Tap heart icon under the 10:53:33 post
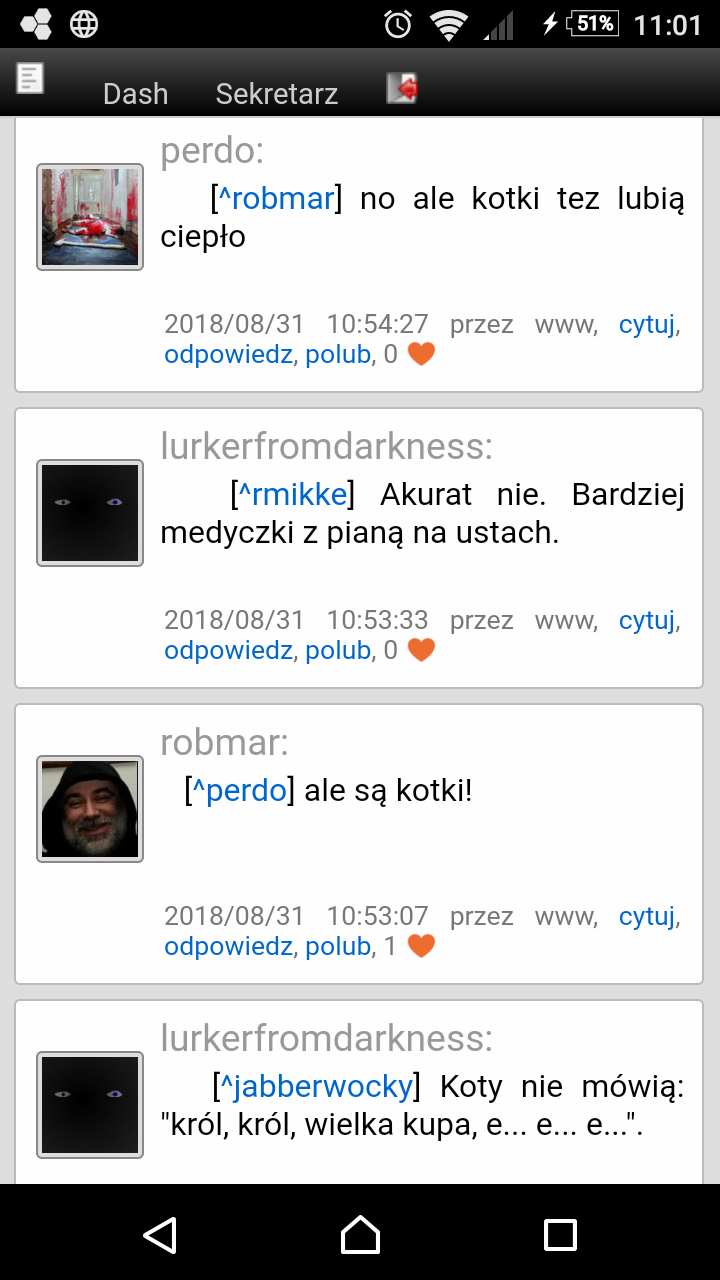Image resolution: width=720 pixels, height=1280 pixels. (x=421, y=650)
